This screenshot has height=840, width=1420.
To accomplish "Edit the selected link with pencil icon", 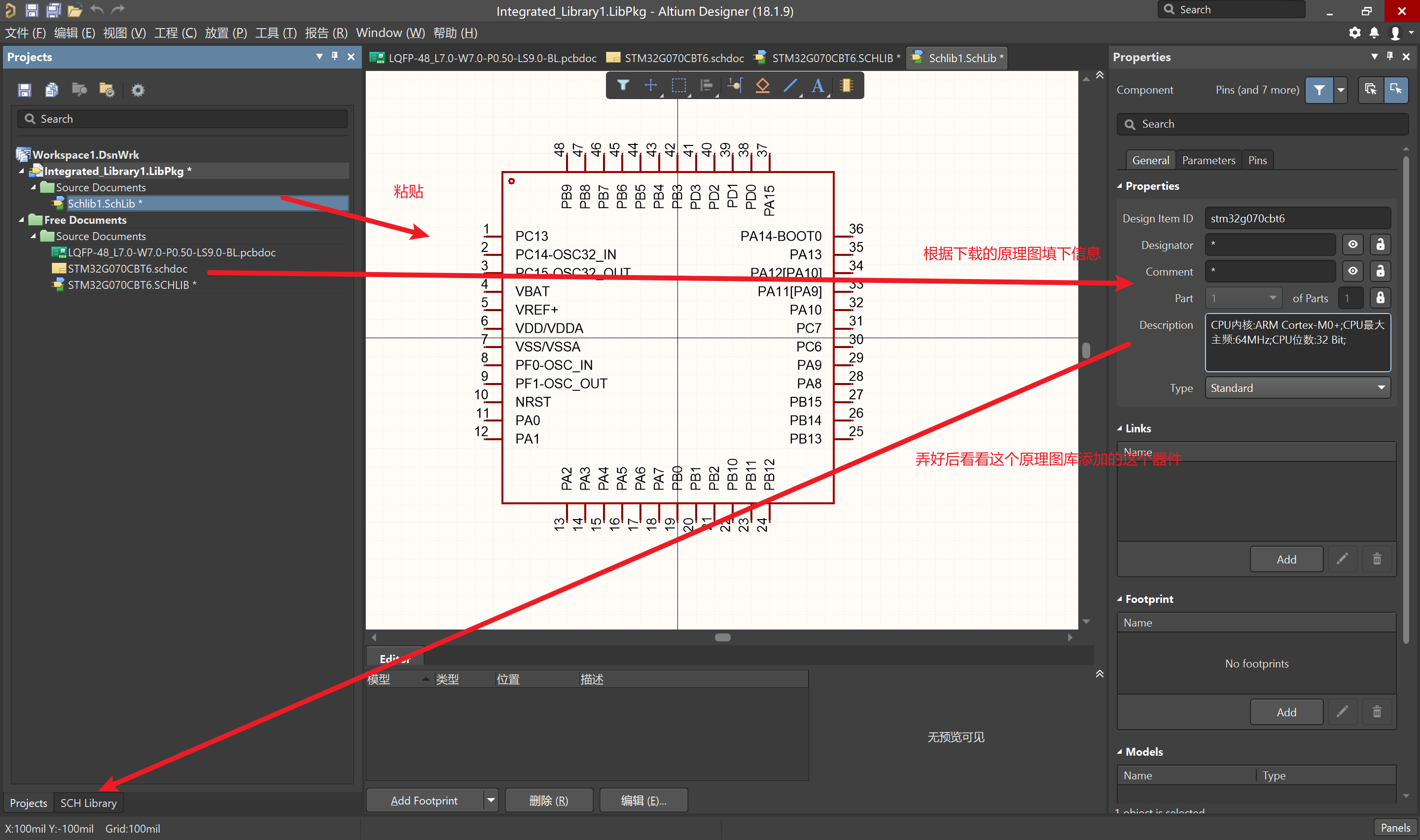I will click(1342, 559).
